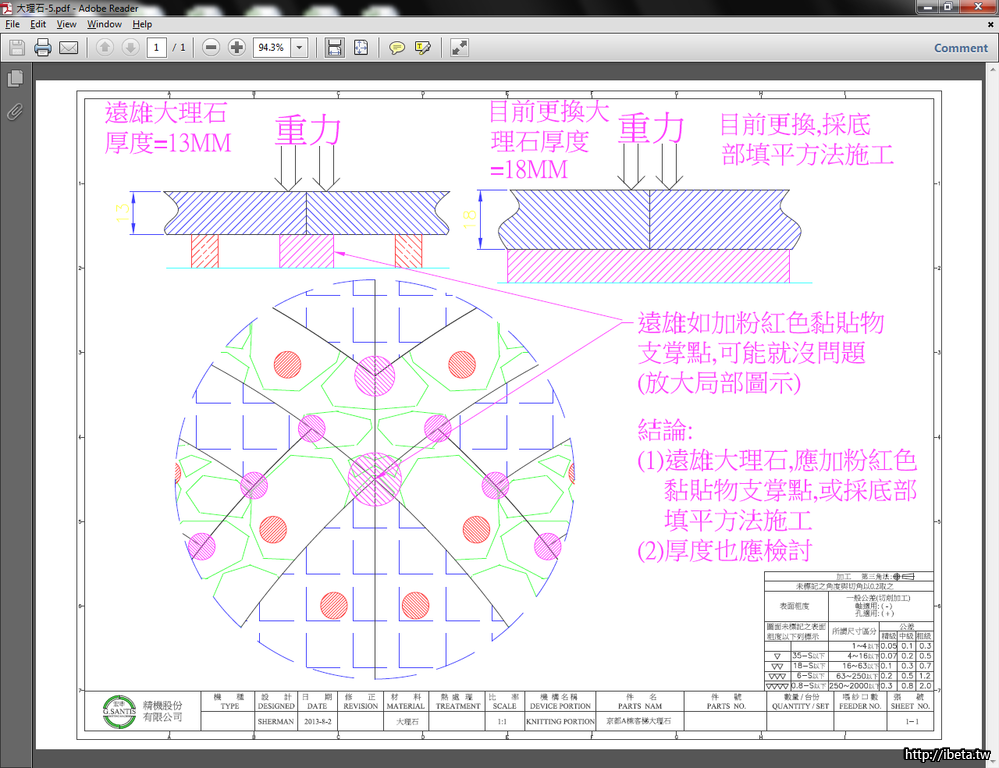Image resolution: width=999 pixels, height=768 pixels.
Task: Toggle fit one full page view
Action: [361, 47]
